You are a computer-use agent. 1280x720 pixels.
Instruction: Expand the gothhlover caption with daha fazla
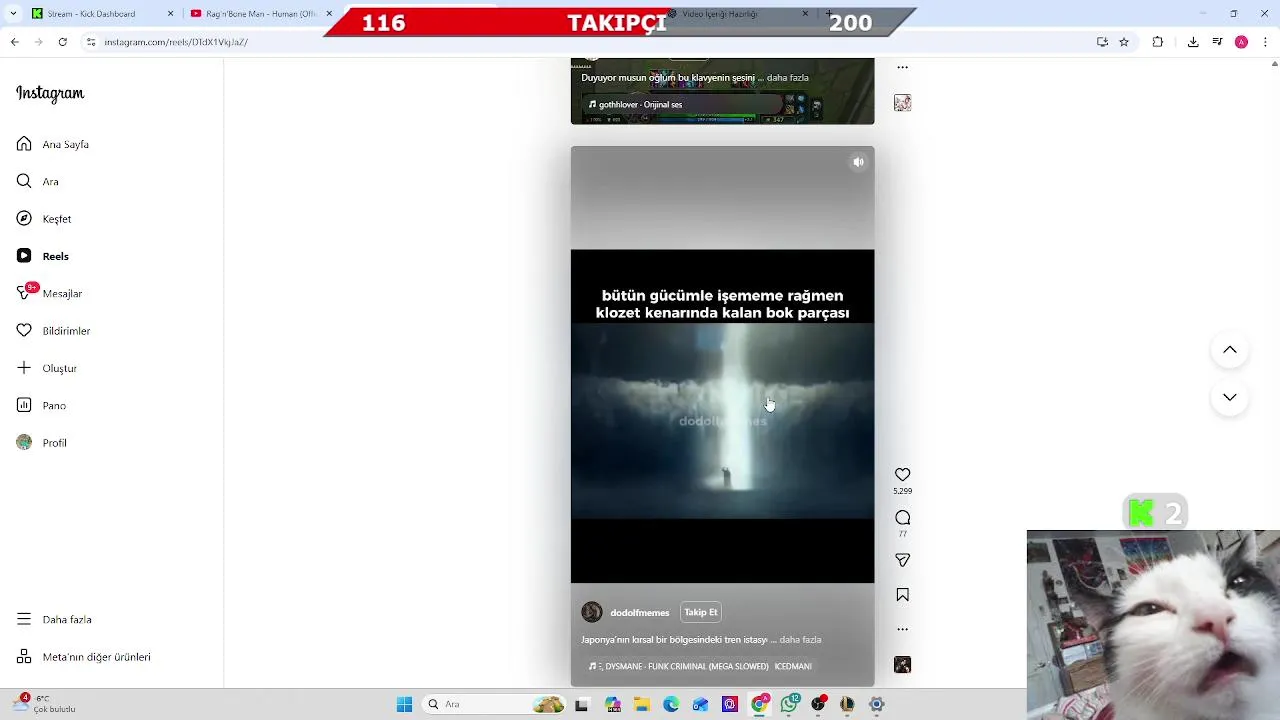[788, 78]
